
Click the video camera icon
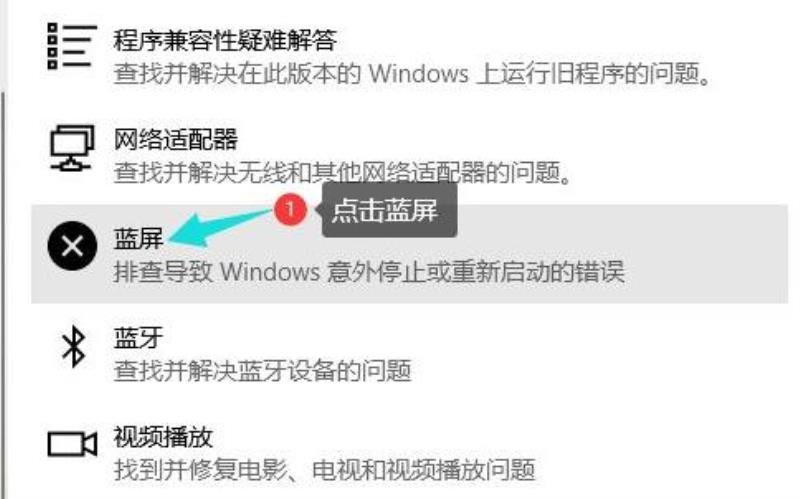(x=72, y=444)
